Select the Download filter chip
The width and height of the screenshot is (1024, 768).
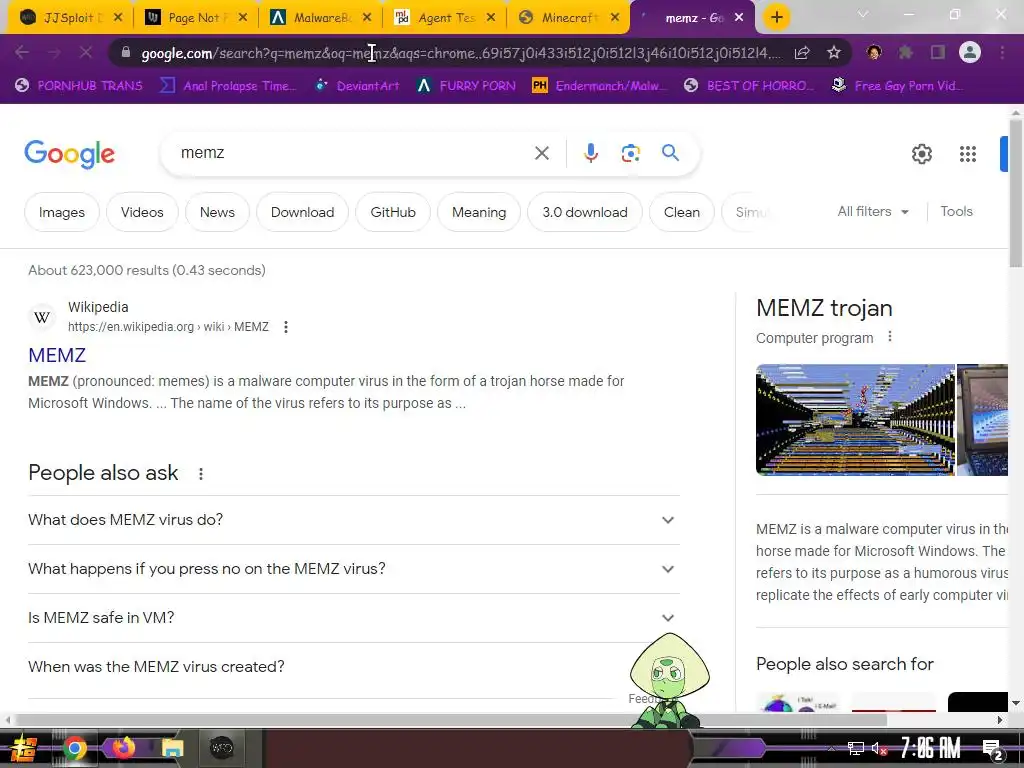pyautogui.click(x=302, y=212)
